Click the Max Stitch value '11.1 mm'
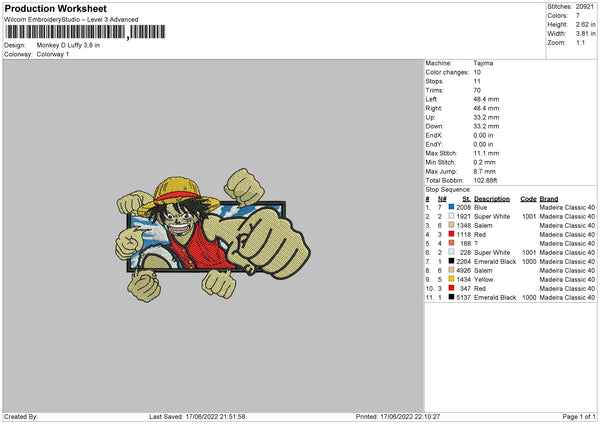The height and width of the screenshot is (424, 600). 486,153
